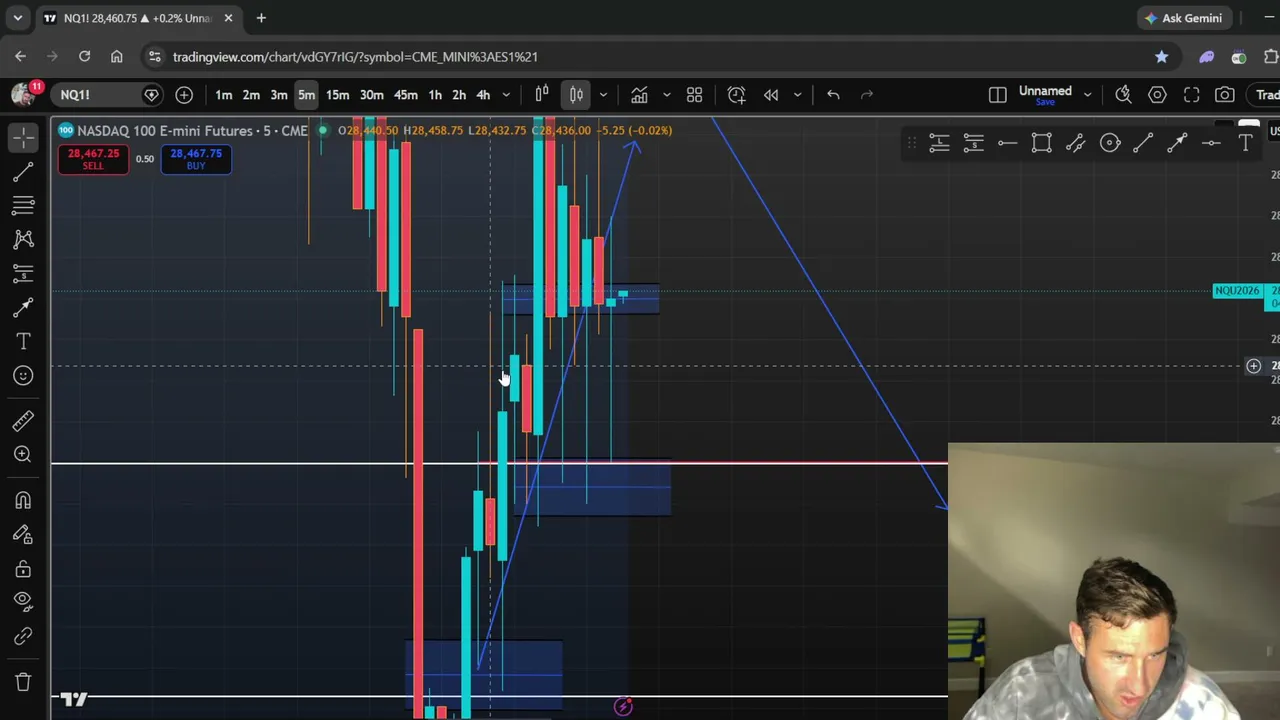Select the zoom-in magnifier tool
This screenshot has width=1280, height=720.
point(23,454)
